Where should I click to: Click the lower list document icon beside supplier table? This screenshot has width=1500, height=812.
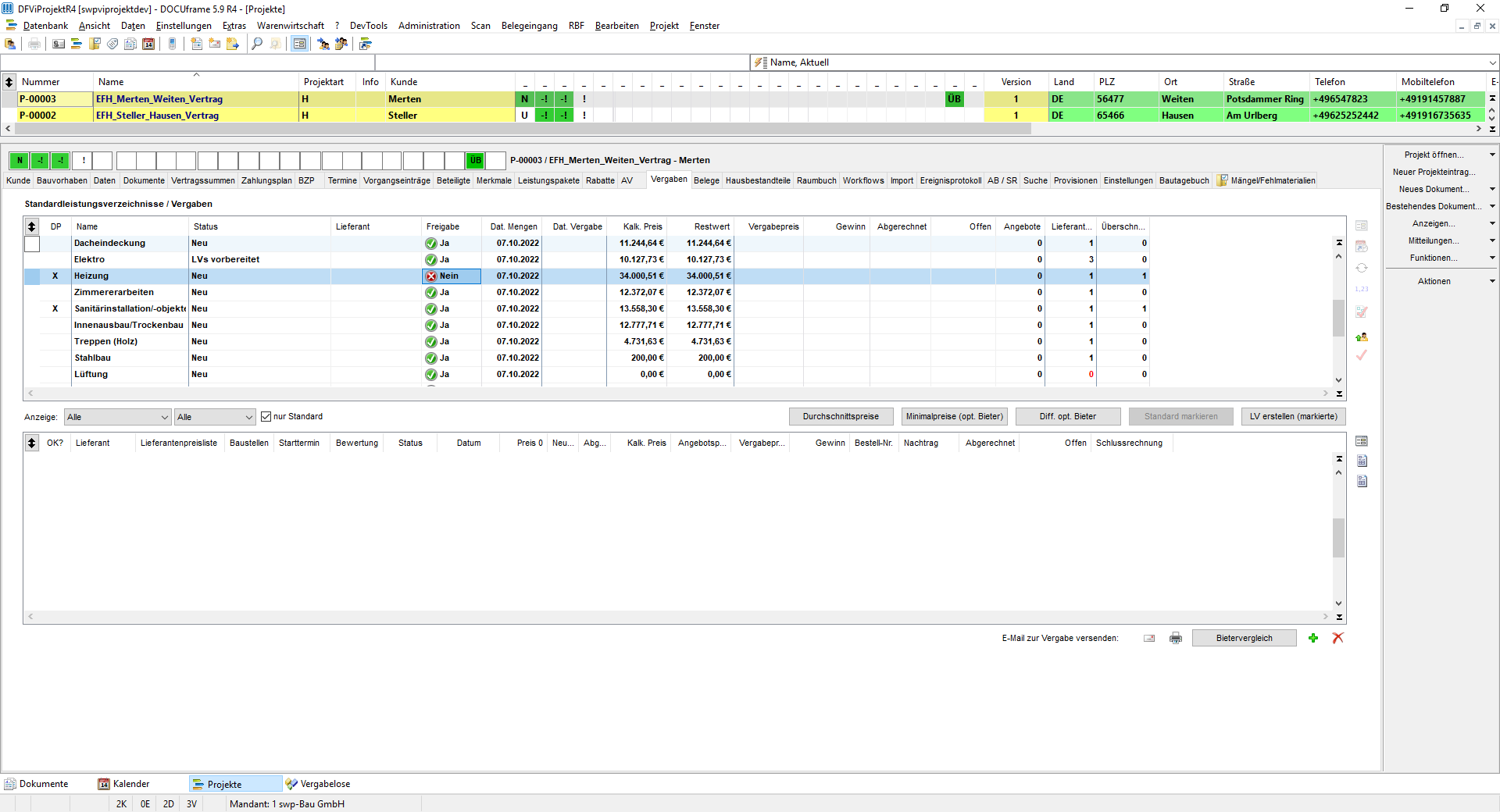(x=1362, y=481)
